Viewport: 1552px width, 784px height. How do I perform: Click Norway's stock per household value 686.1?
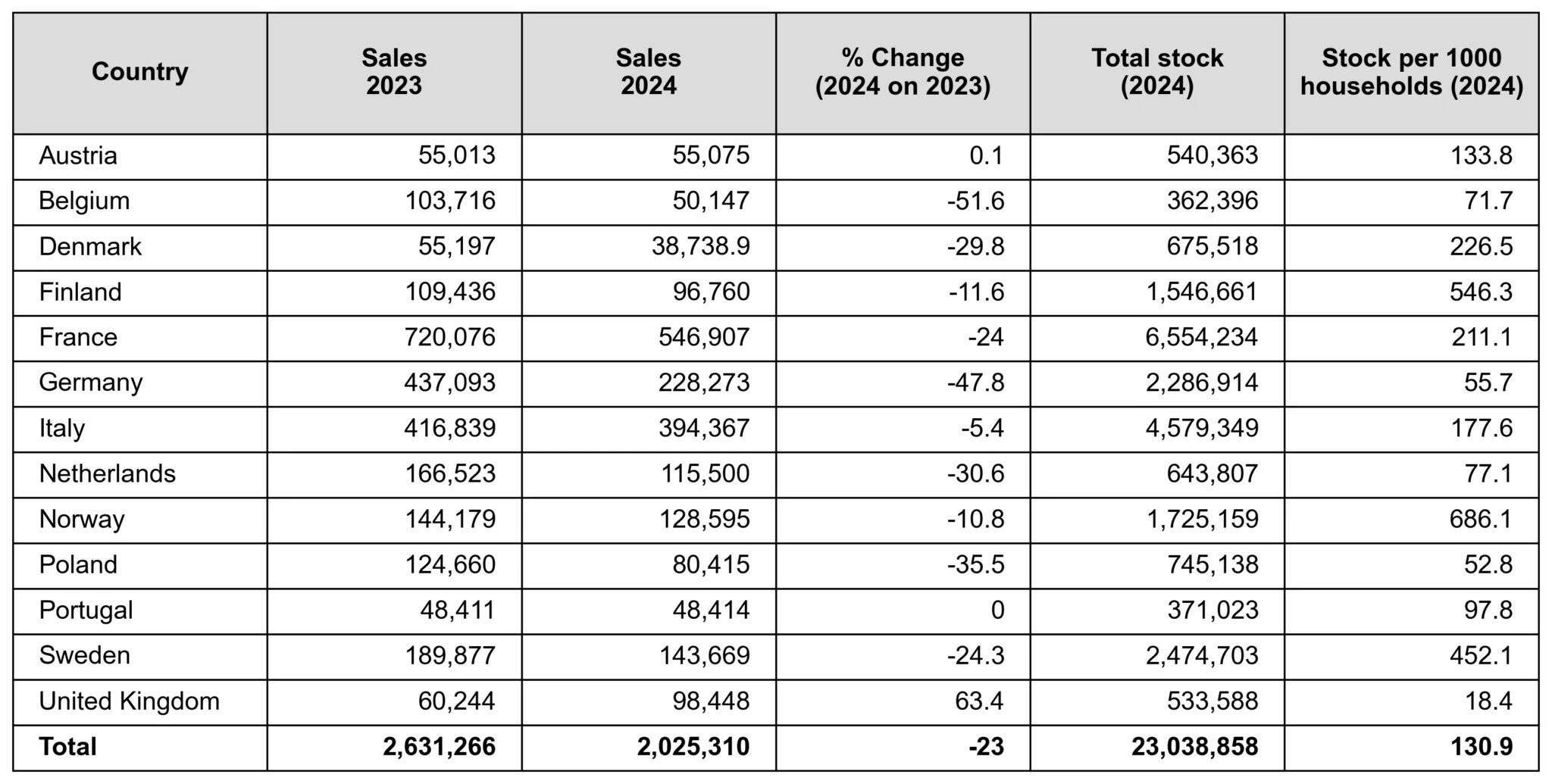(1481, 520)
